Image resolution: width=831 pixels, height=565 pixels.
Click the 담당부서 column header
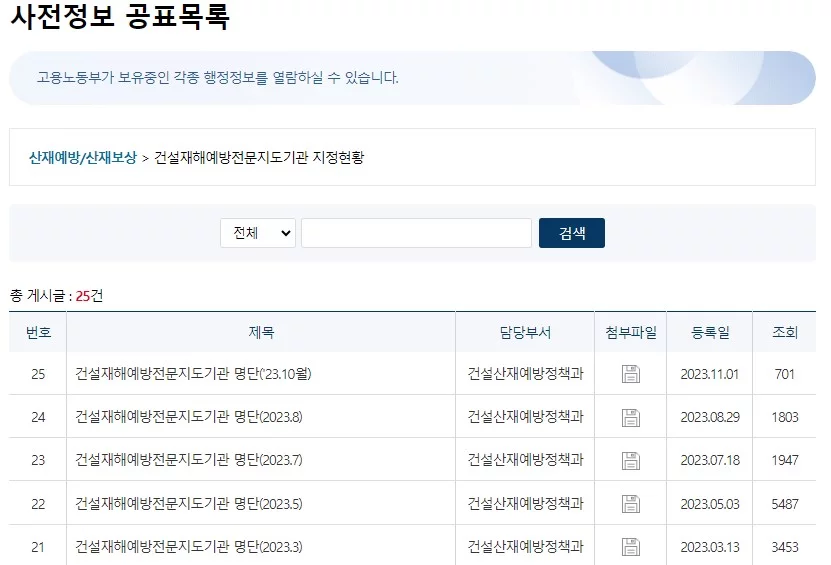click(x=525, y=332)
